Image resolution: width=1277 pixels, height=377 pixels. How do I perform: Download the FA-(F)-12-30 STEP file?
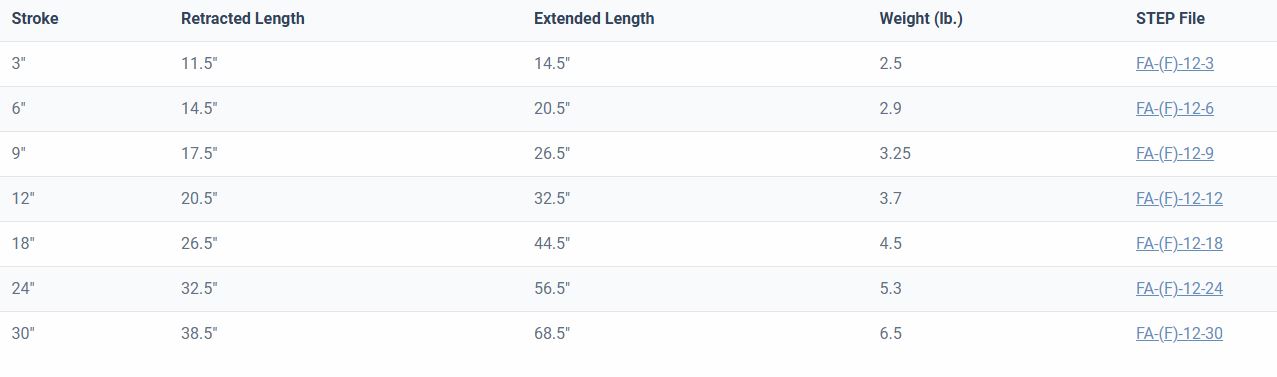tap(1179, 334)
